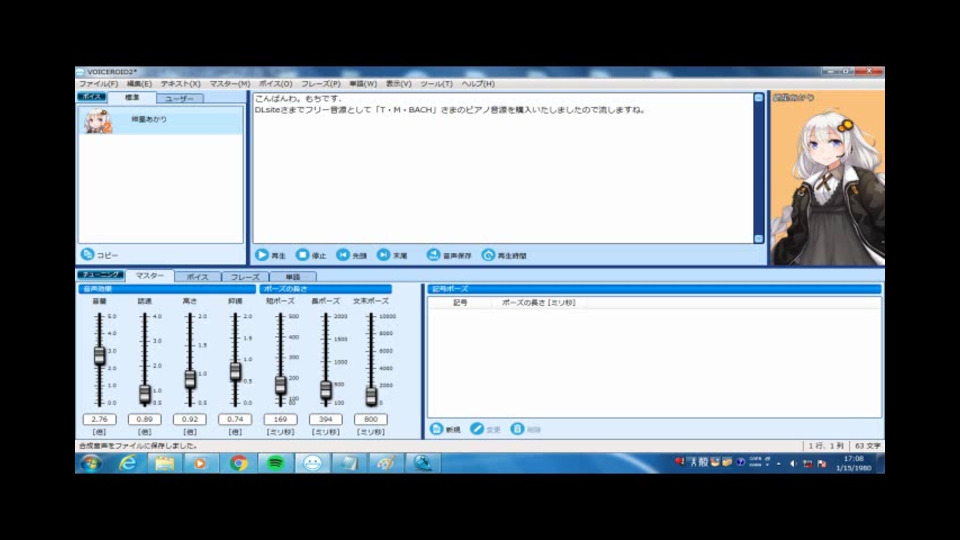This screenshot has height=540, width=960.
Task: Click the 記号 column header
Action: pyautogui.click(x=460, y=302)
